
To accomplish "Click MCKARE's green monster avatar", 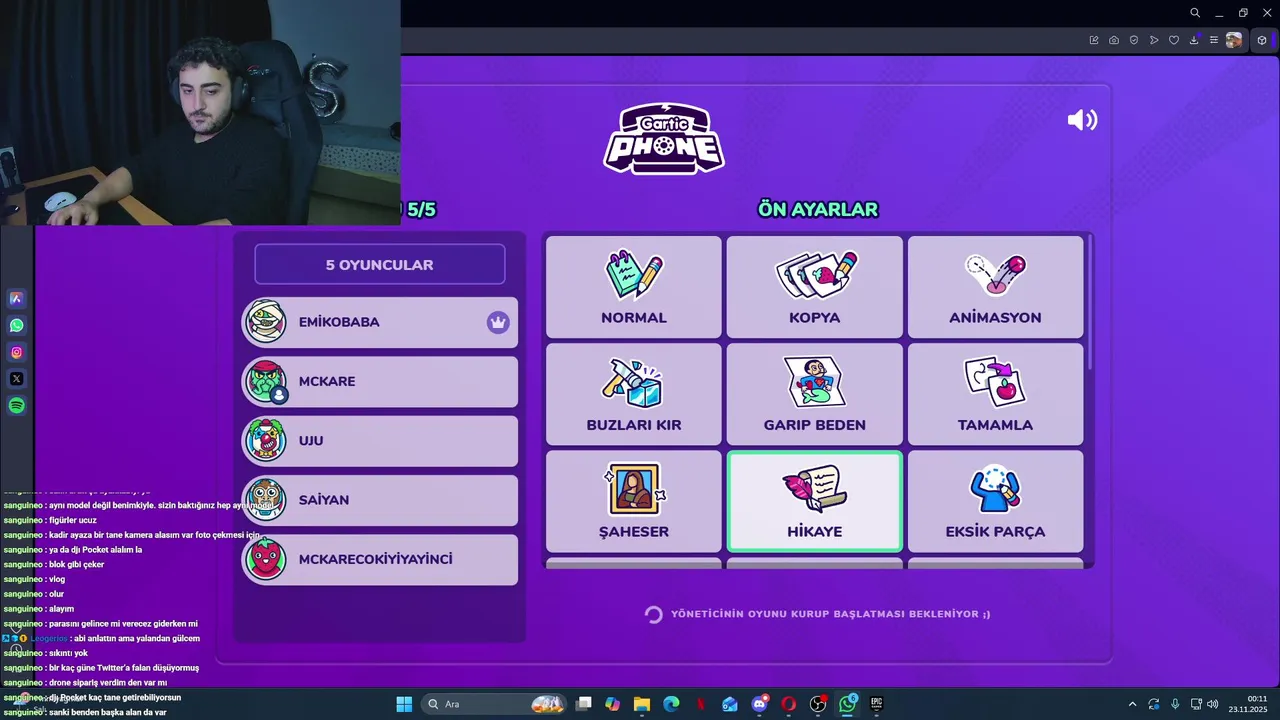I will pos(266,381).
